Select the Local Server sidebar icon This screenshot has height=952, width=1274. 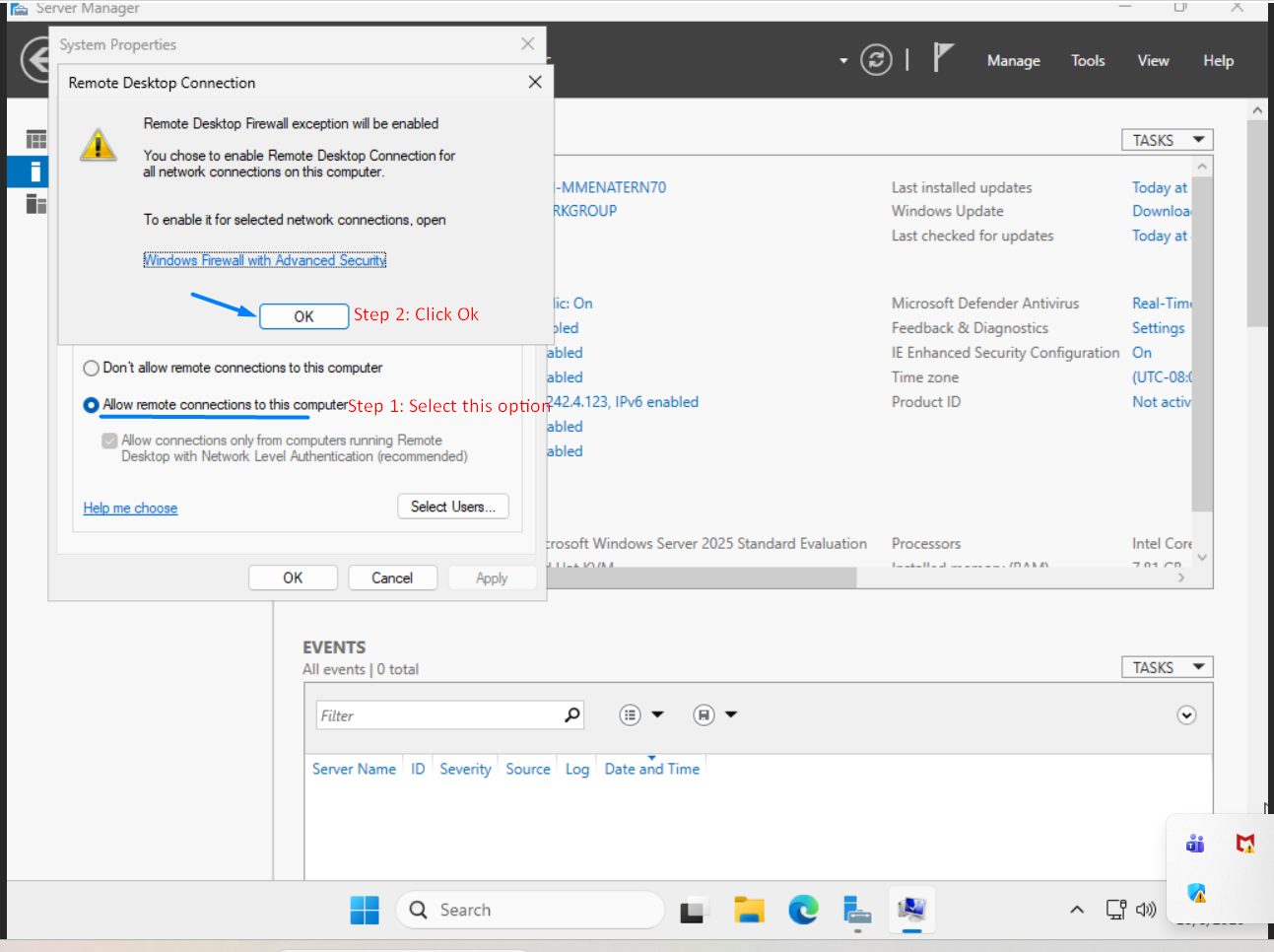pyautogui.click(x=34, y=171)
